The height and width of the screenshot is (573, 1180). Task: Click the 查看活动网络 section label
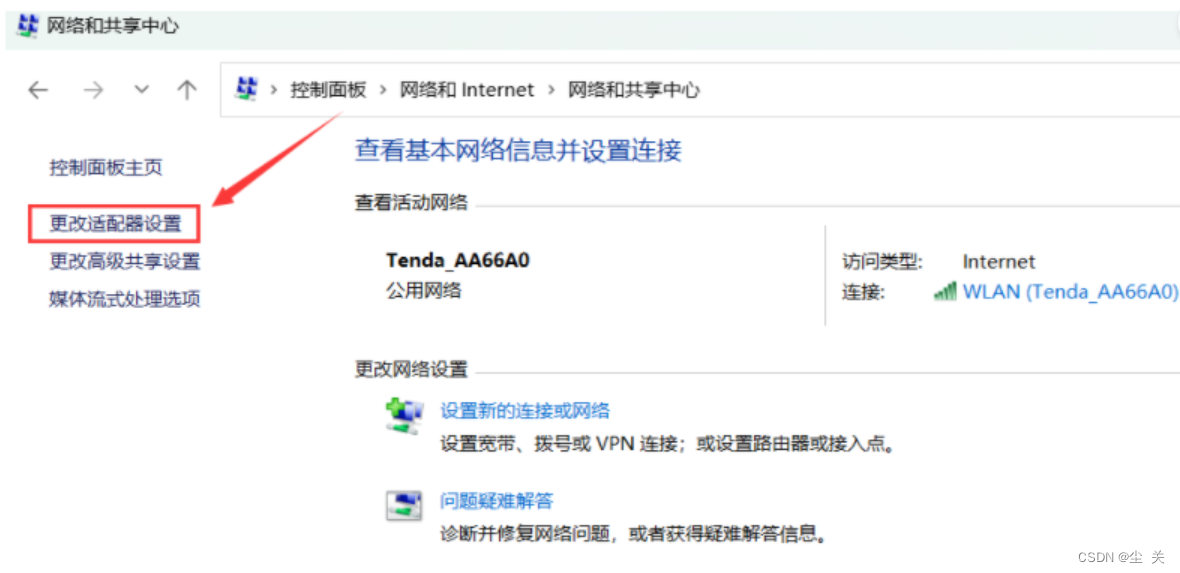[x=411, y=202]
